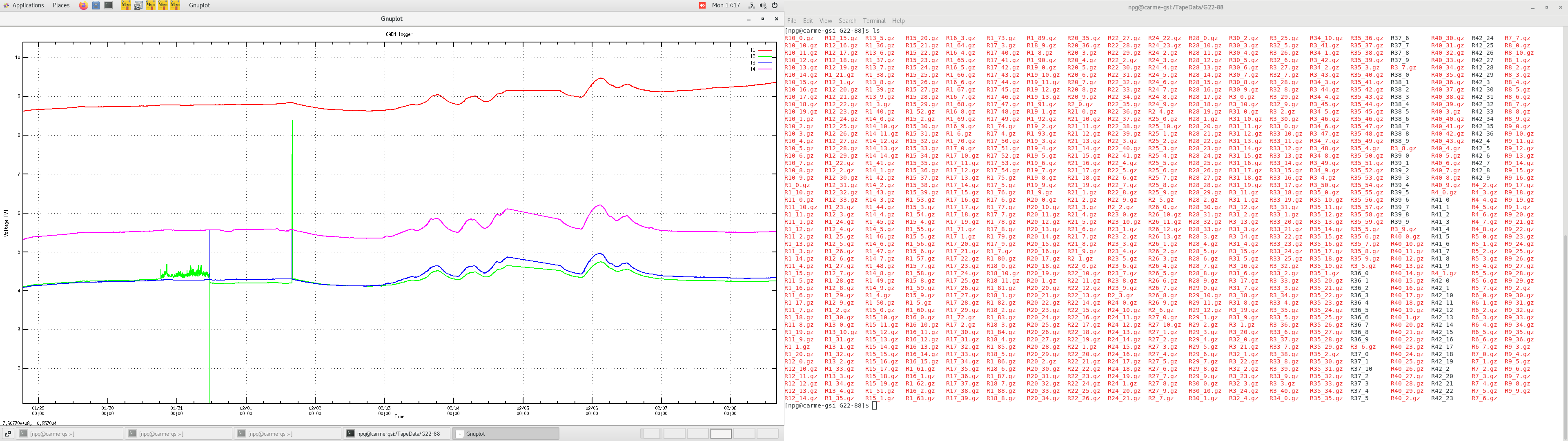
Task: Click the show desktop icon in taskbar
Action: pos(8,434)
